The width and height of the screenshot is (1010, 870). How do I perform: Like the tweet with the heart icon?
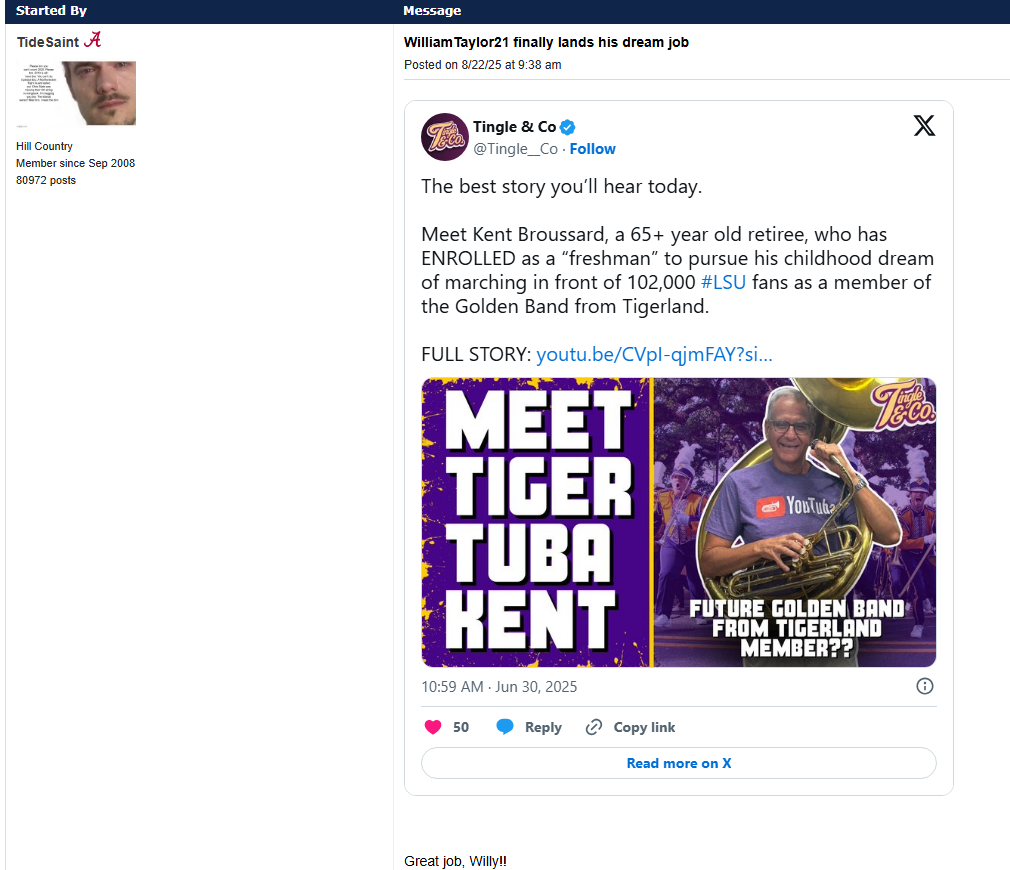[x=433, y=727]
